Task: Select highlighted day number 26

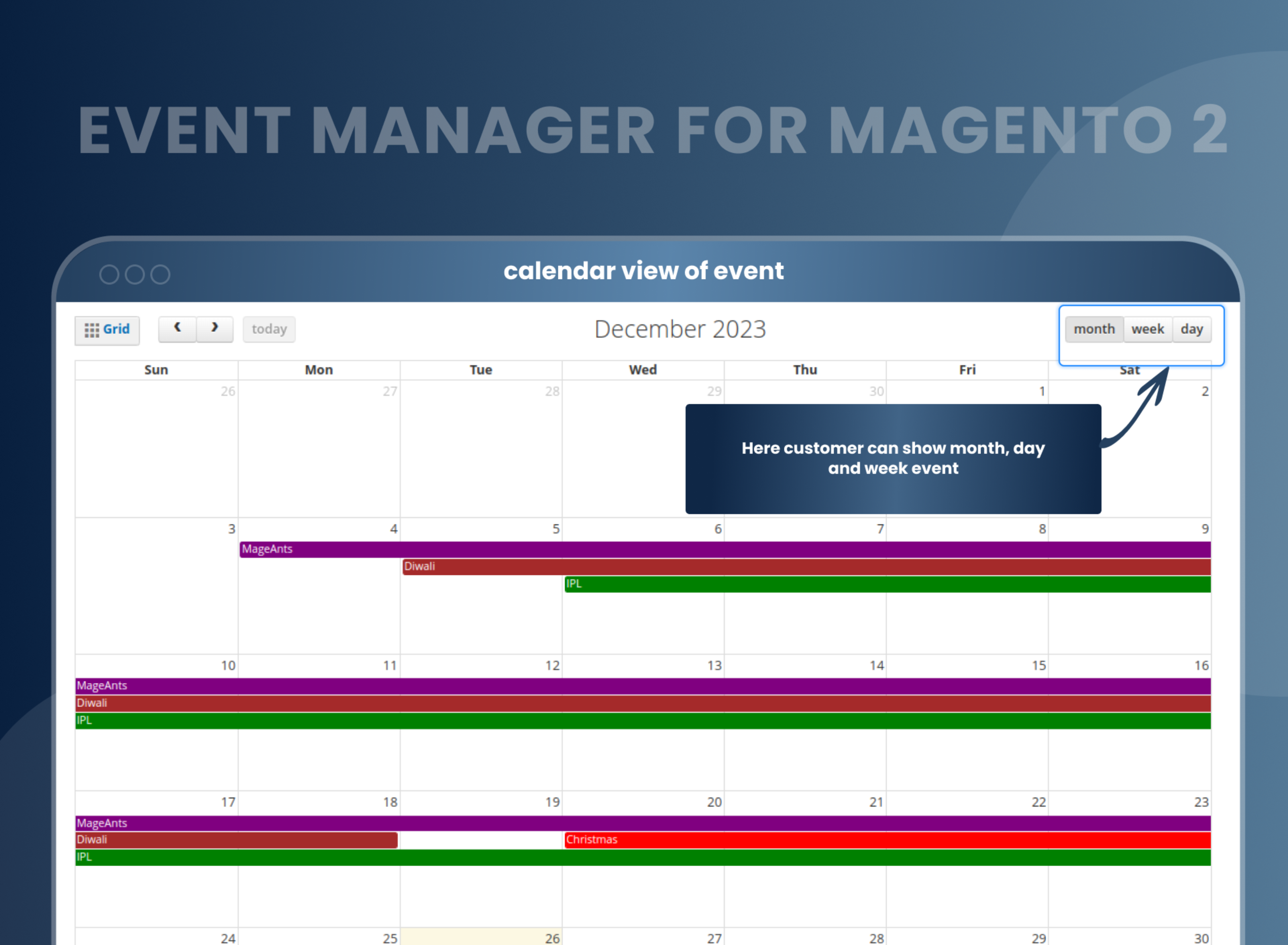Action: click(x=552, y=938)
